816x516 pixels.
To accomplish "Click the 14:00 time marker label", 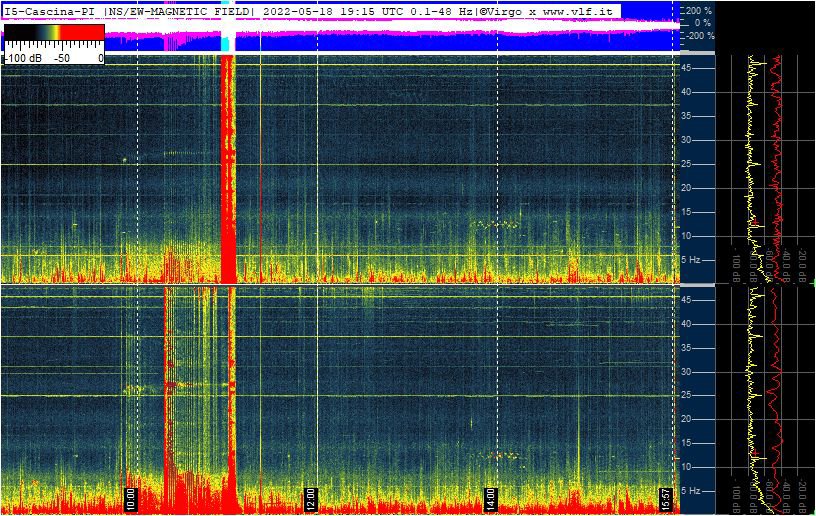I will (490, 495).
